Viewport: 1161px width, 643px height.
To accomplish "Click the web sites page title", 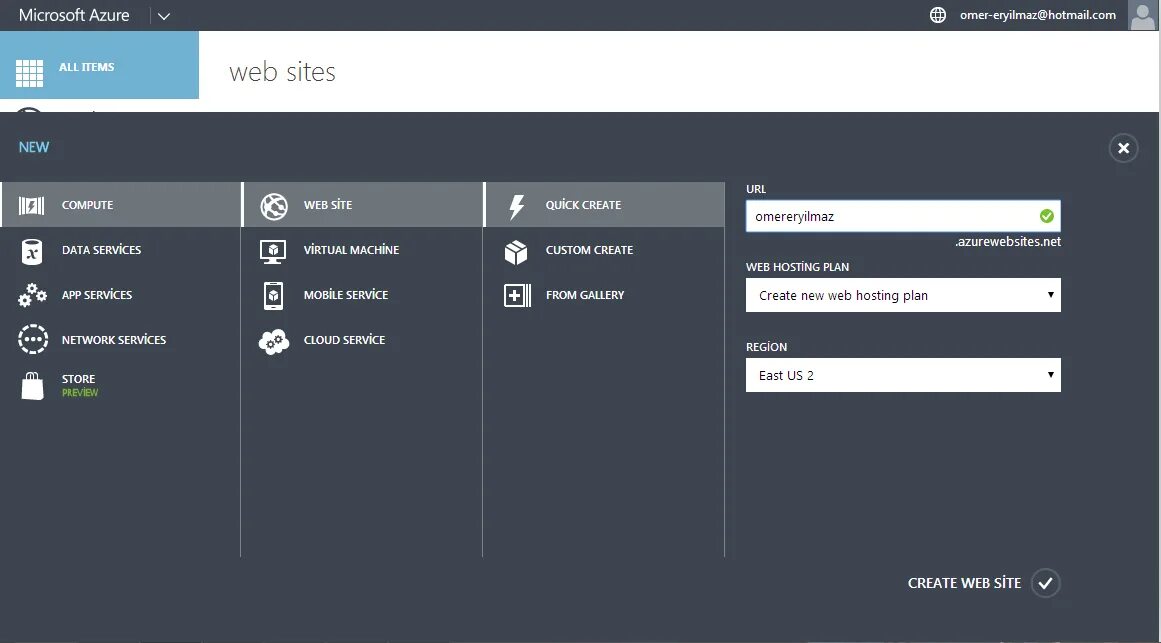I will click(x=282, y=72).
